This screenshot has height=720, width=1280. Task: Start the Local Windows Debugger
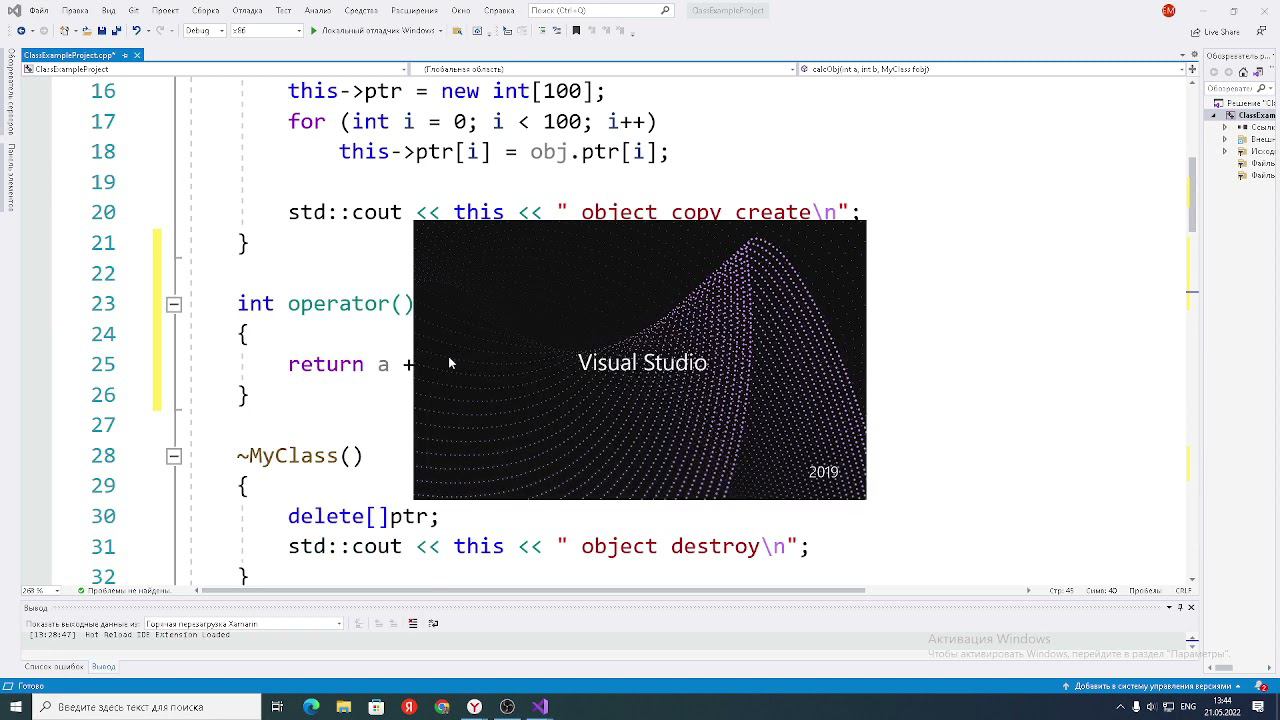click(x=375, y=31)
